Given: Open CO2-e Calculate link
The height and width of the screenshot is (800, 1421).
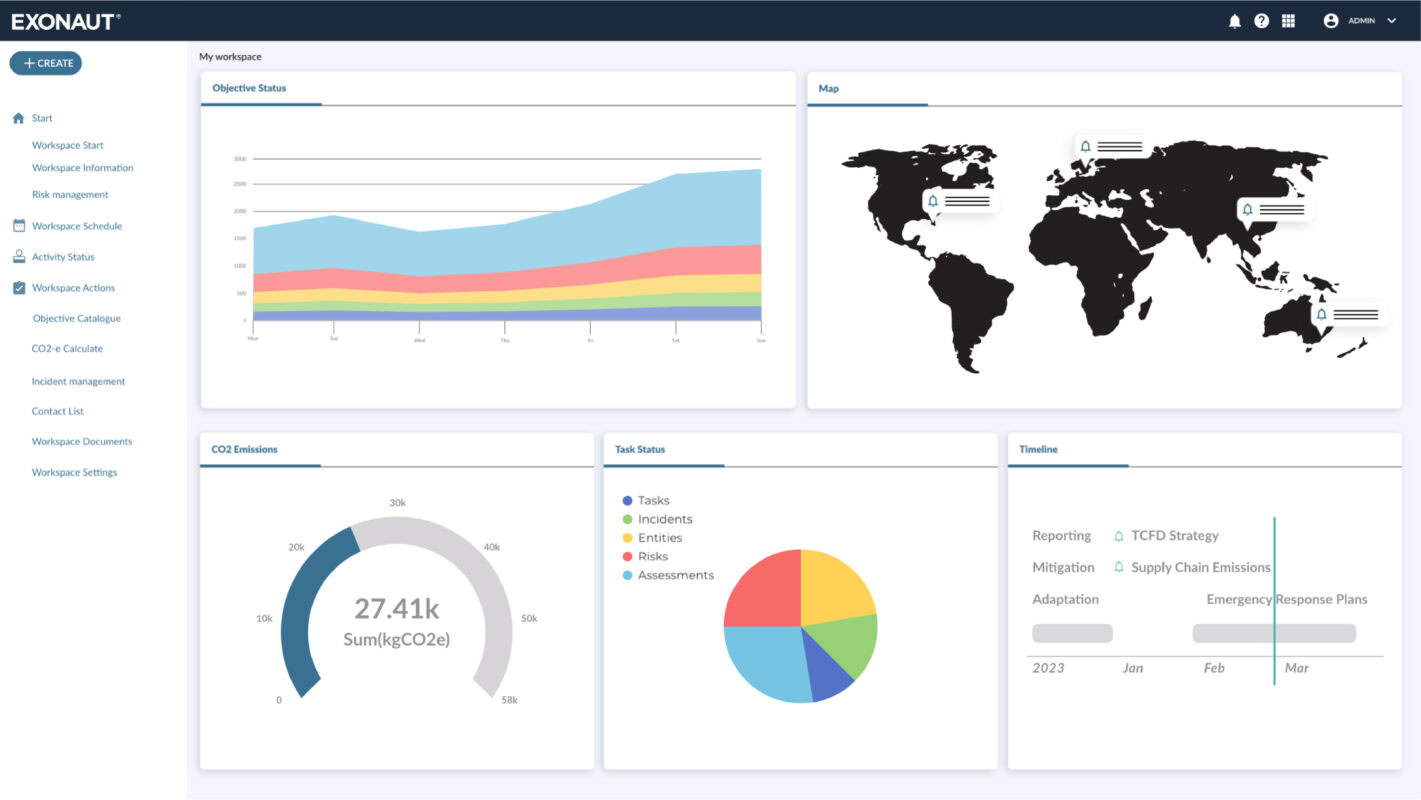Looking at the screenshot, I should (68, 349).
